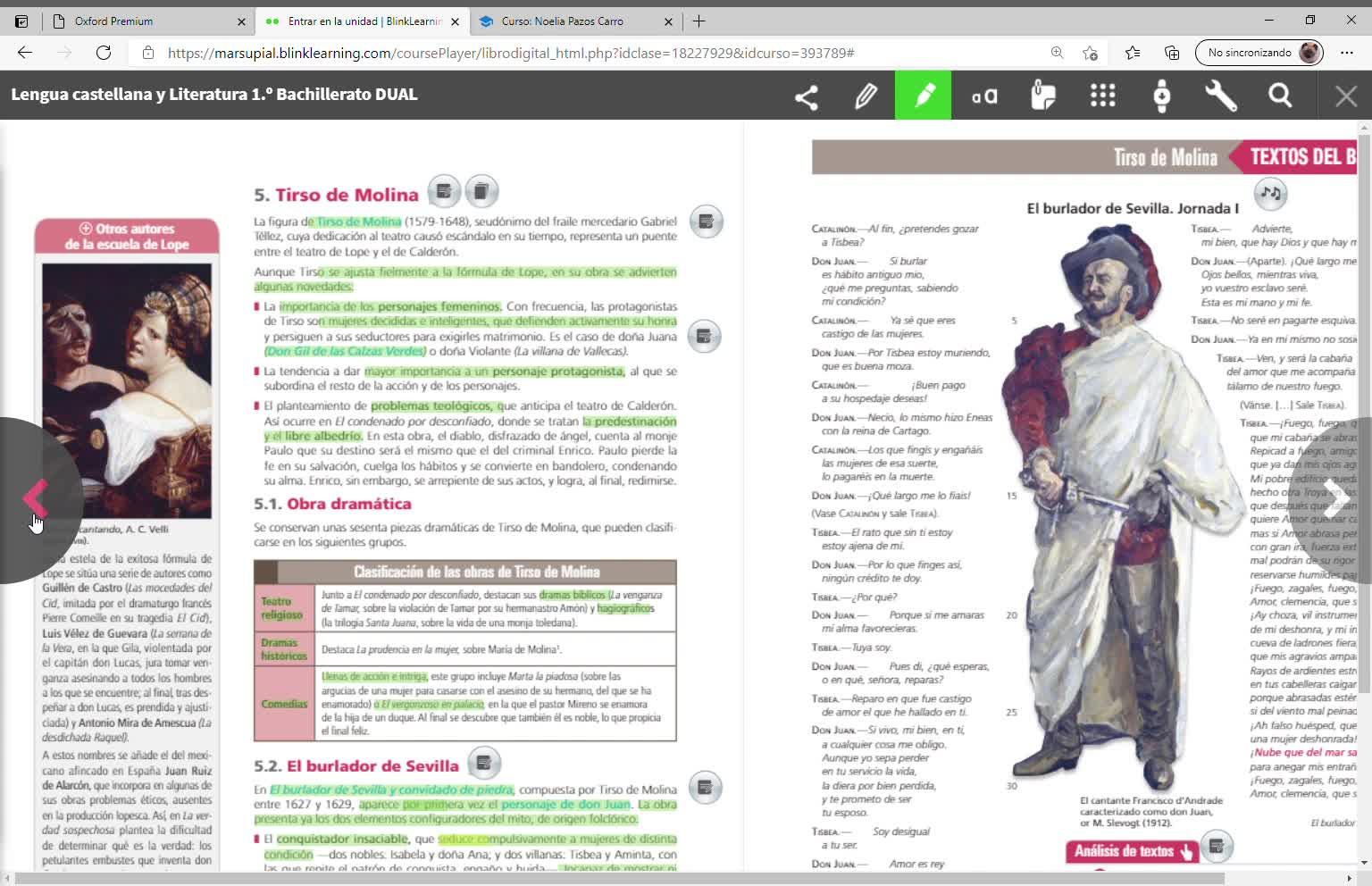Go to the previous page with pink arrow
This screenshot has height=886, width=1372.
36,498
